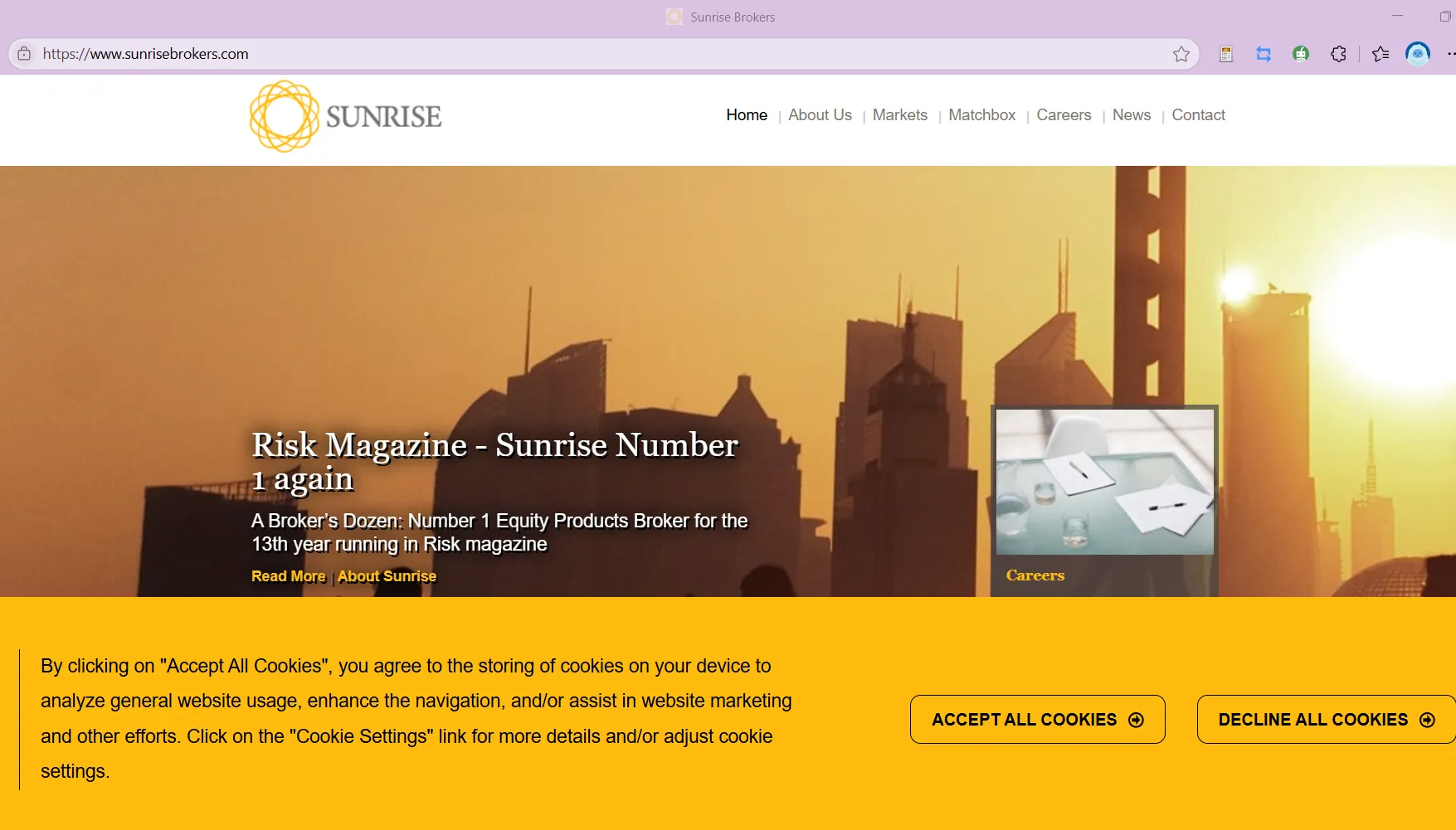
Task: Open the browser profile avatar
Action: [1417, 54]
